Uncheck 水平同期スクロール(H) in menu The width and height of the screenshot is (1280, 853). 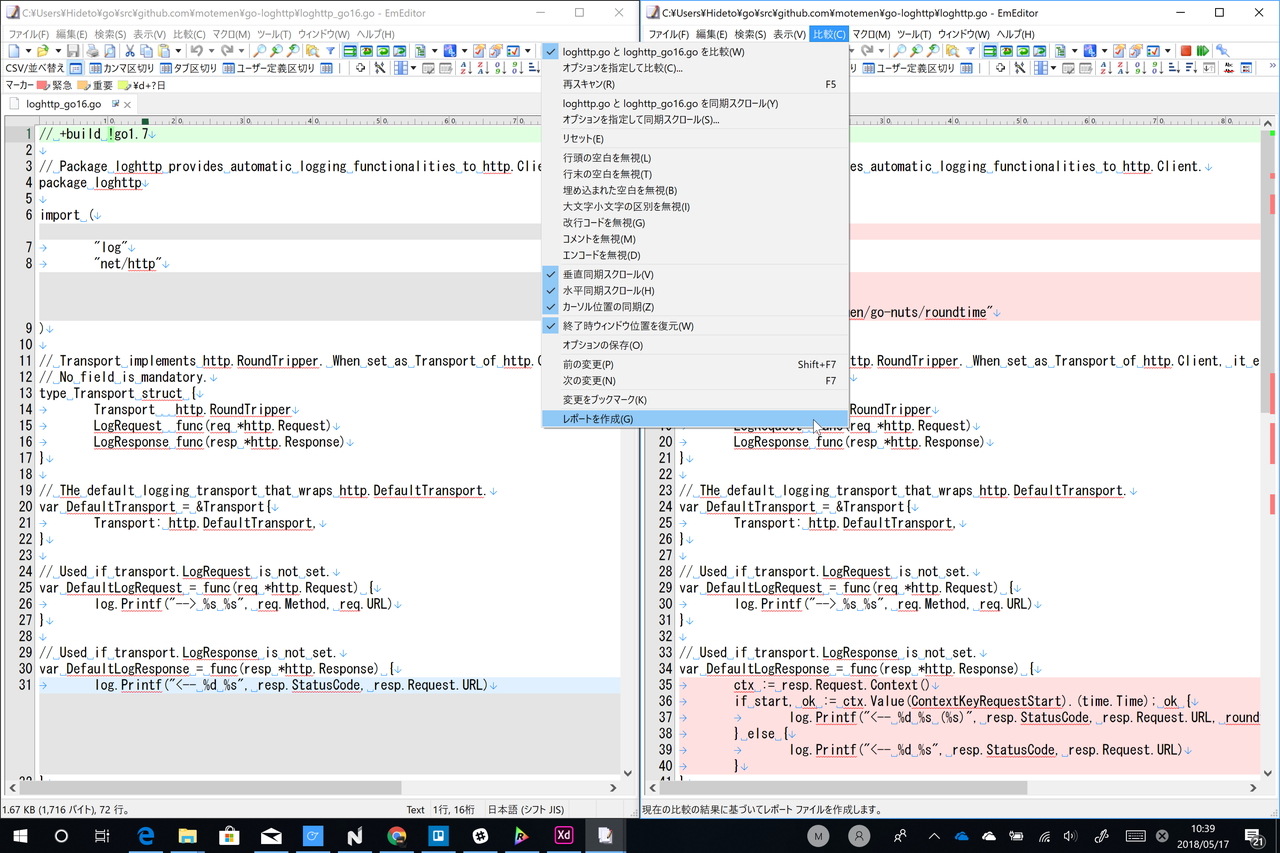point(608,290)
